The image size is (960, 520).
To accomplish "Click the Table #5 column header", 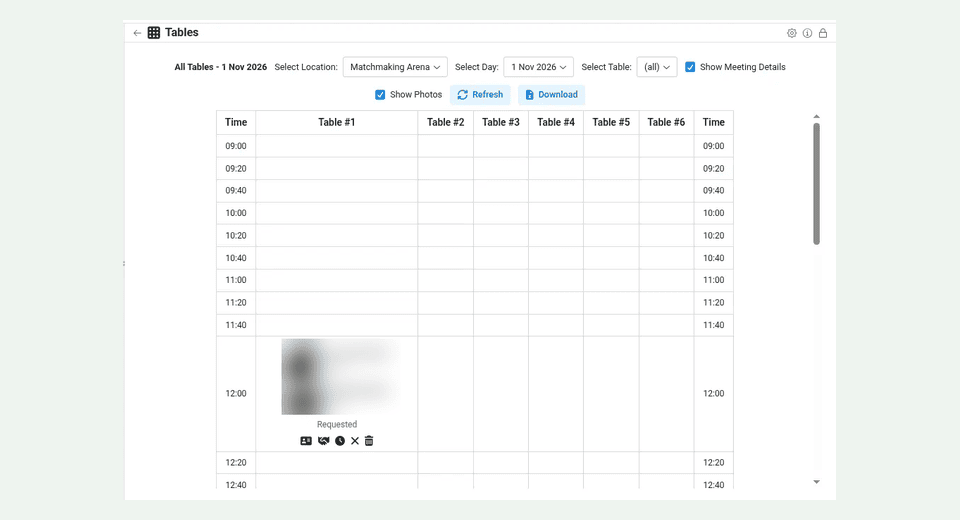I will (x=611, y=122).
